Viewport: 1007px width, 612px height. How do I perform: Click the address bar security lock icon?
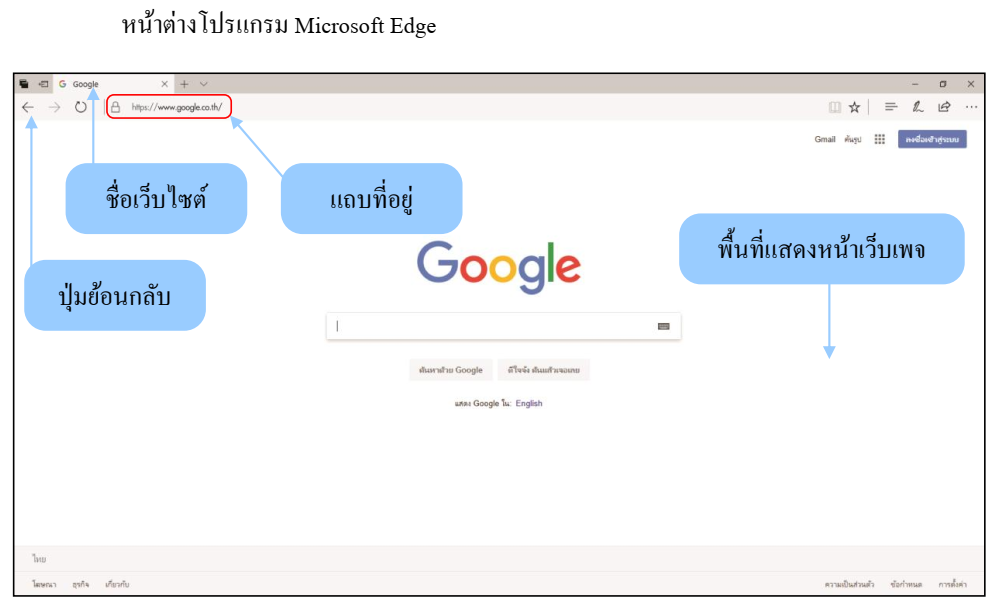[x=116, y=107]
